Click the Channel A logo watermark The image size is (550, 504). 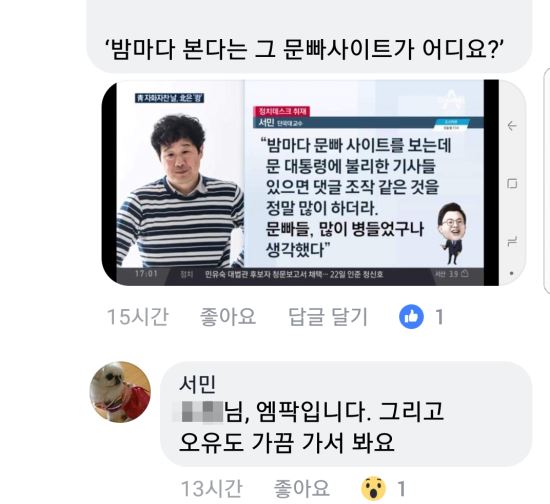coord(451,101)
